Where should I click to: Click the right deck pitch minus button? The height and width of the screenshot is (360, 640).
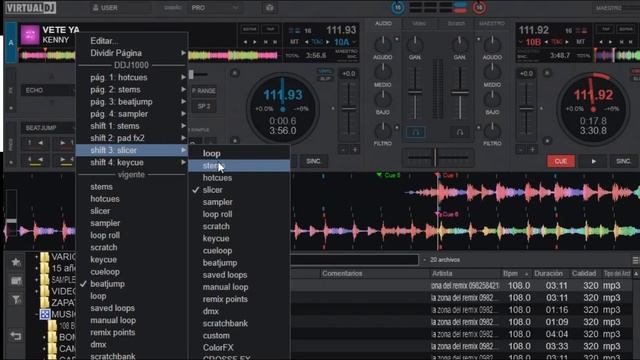(x=520, y=150)
